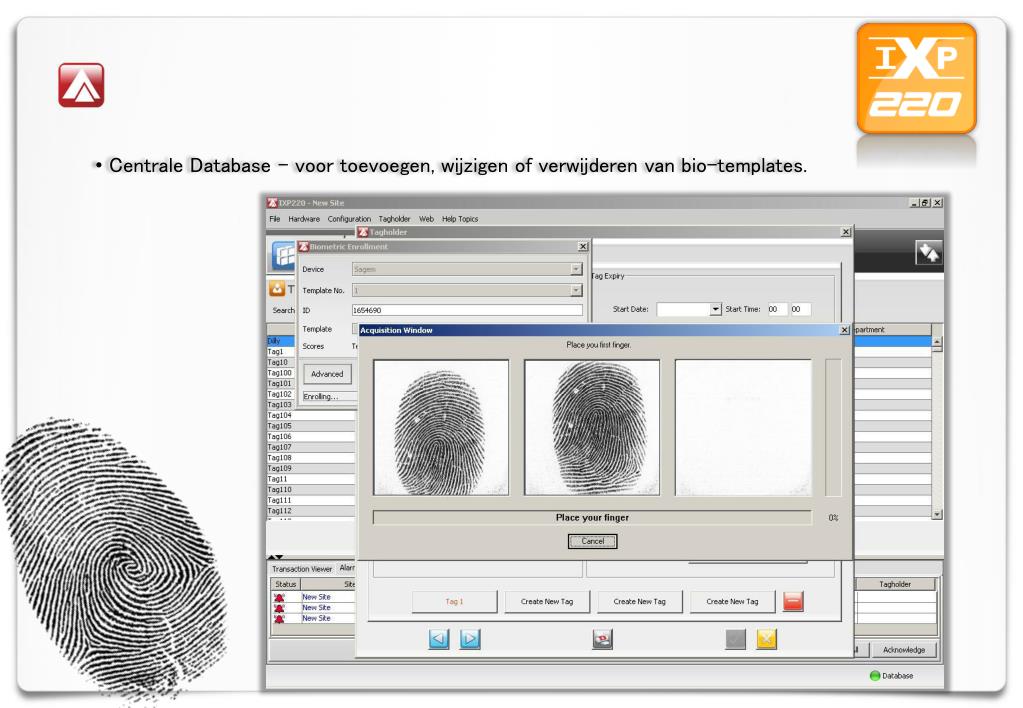
Task: Close the Tagholder window
Action: [x=846, y=232]
